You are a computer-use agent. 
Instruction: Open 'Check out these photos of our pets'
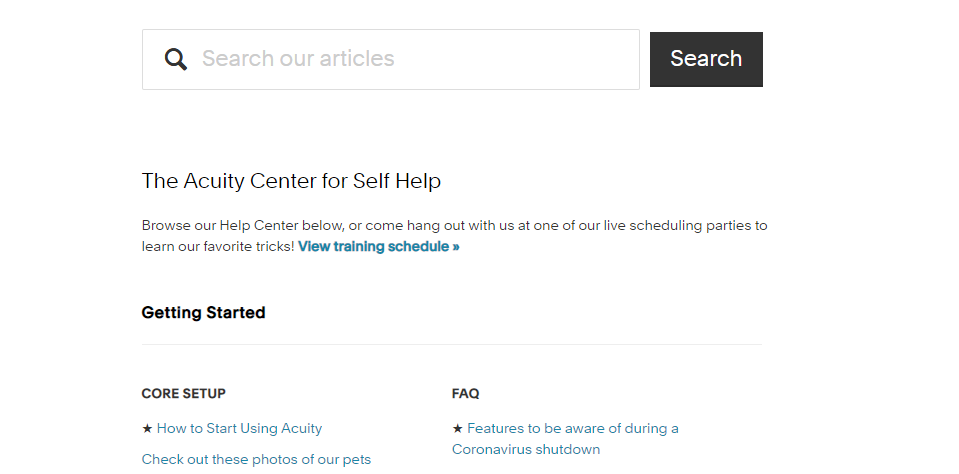[256, 459]
